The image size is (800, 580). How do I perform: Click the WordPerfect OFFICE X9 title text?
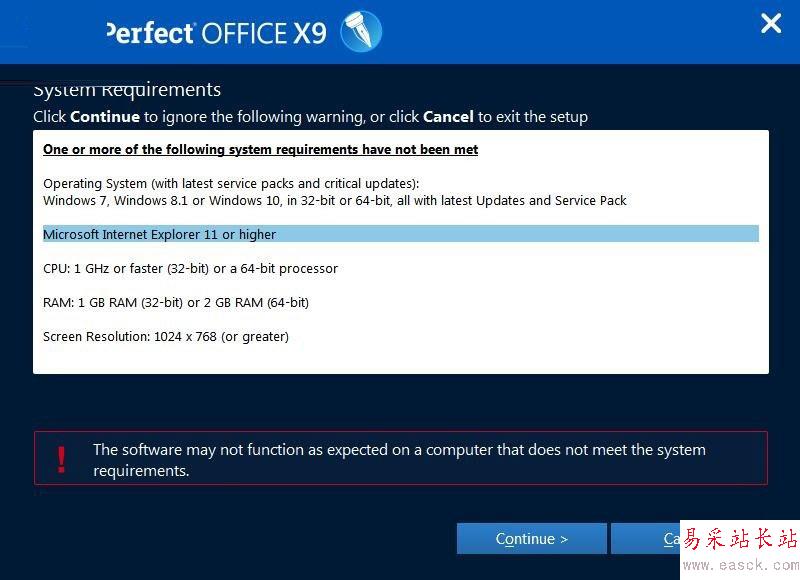click(x=216, y=33)
